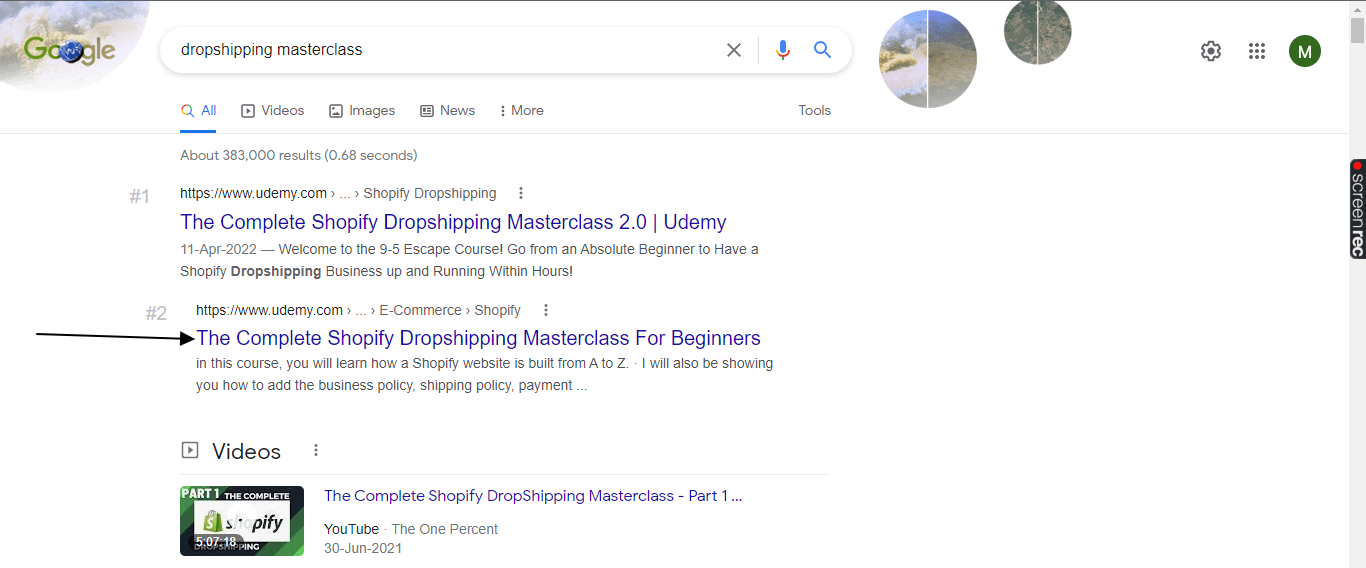
Task: Play the Shopify video thumbnail 5:07:18
Action: click(x=242, y=521)
